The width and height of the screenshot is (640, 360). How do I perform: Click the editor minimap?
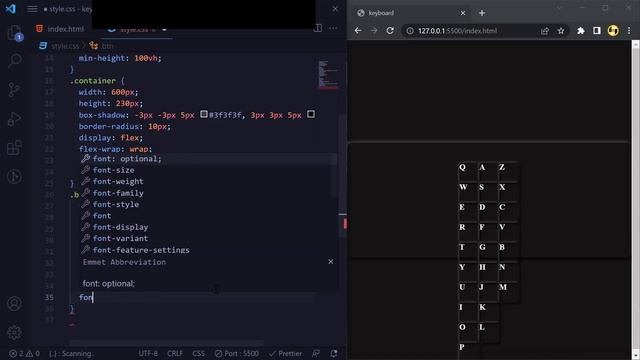pyautogui.click(x=328, y=75)
